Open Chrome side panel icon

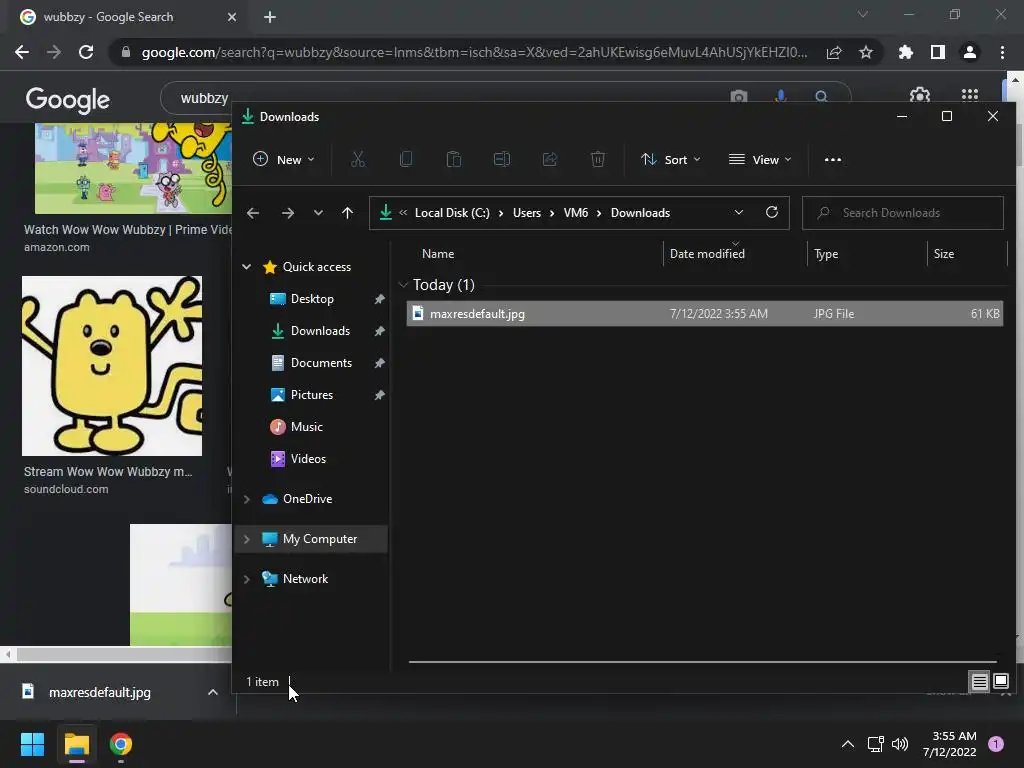pyautogui.click(x=938, y=52)
